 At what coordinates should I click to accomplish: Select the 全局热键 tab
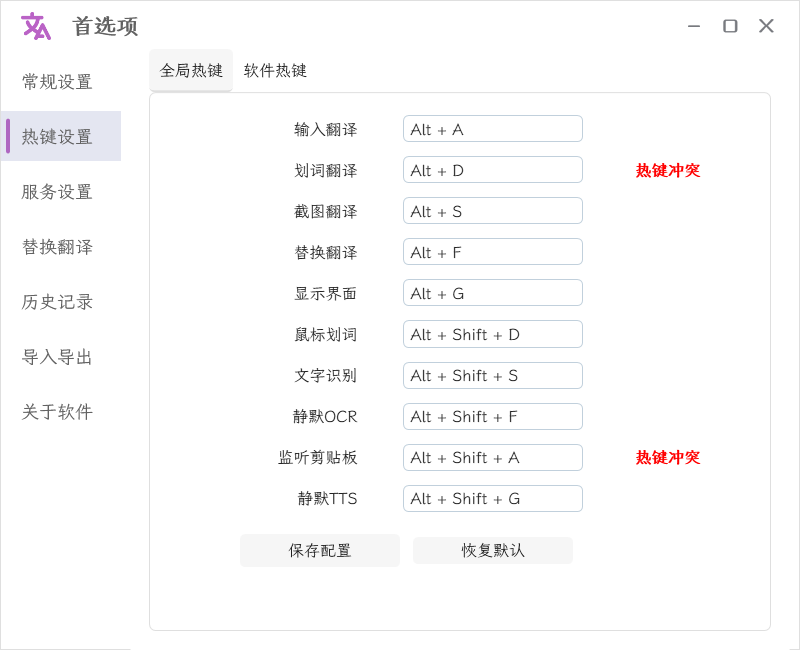pyautogui.click(x=191, y=70)
